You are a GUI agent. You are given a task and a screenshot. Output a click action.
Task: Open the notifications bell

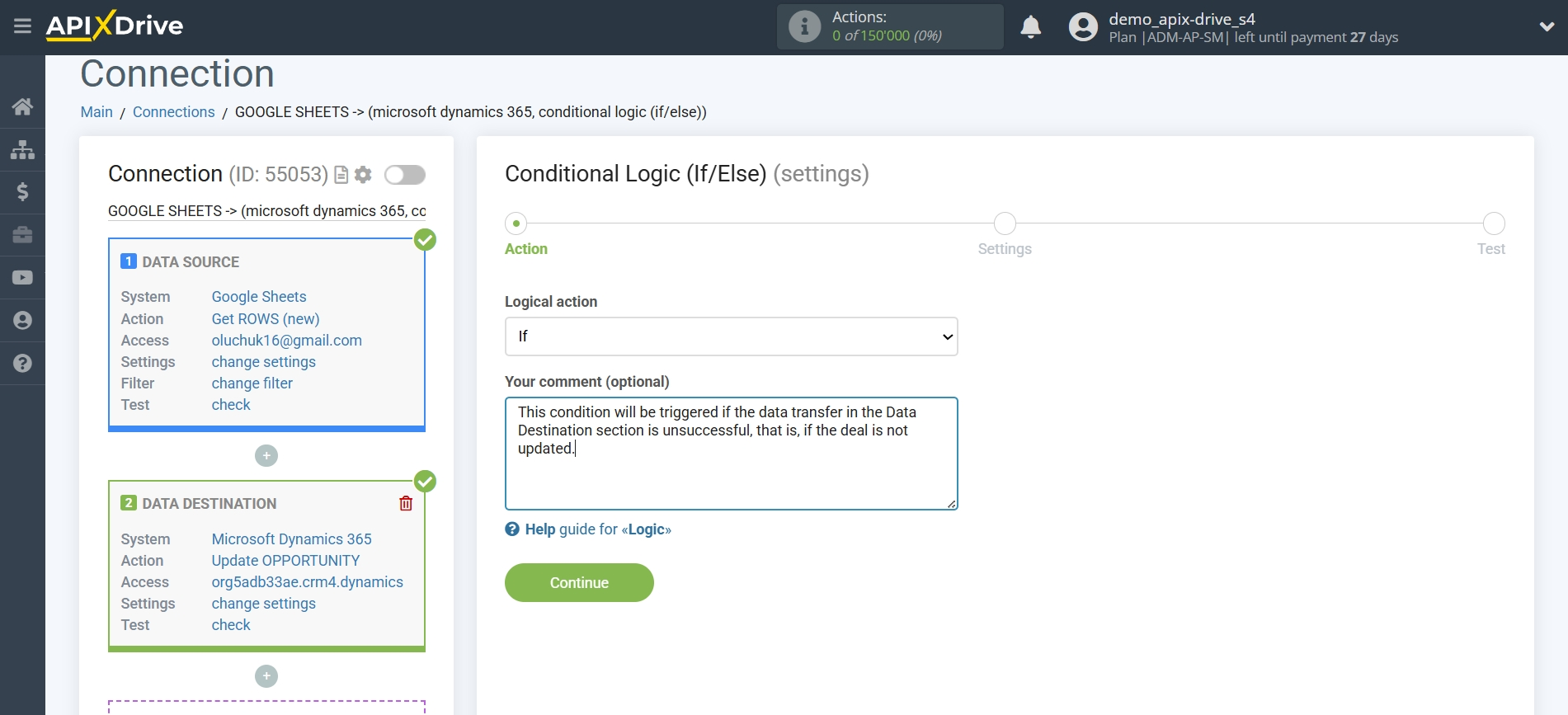(1030, 27)
